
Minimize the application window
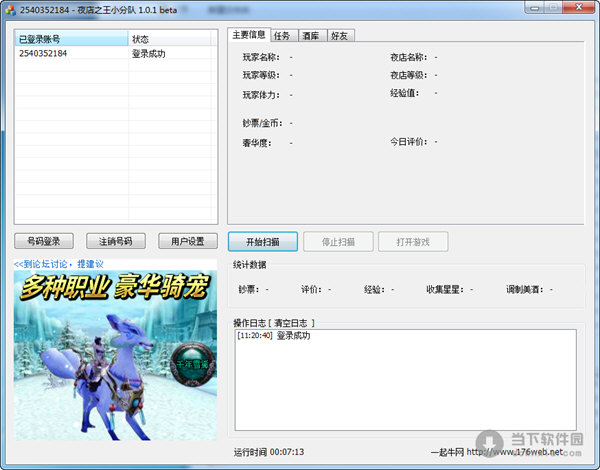535,7
